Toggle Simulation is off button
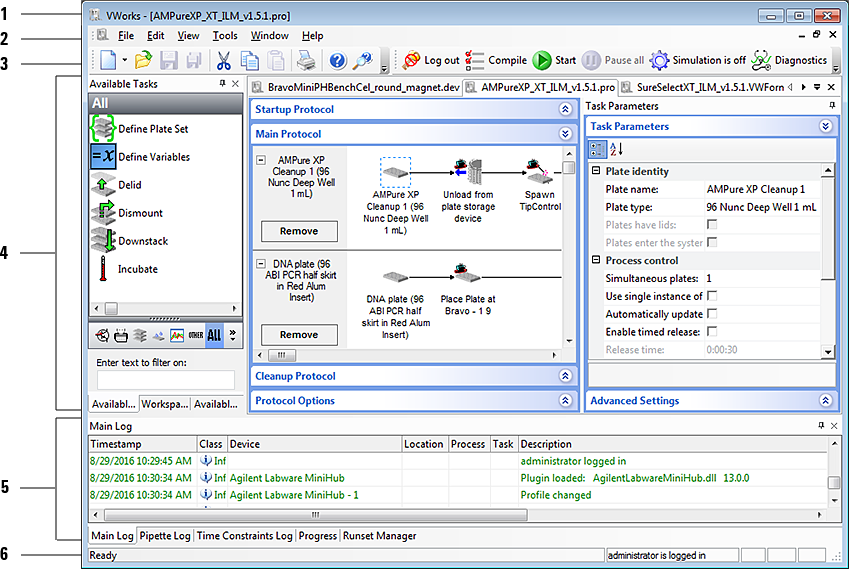 pos(698,60)
